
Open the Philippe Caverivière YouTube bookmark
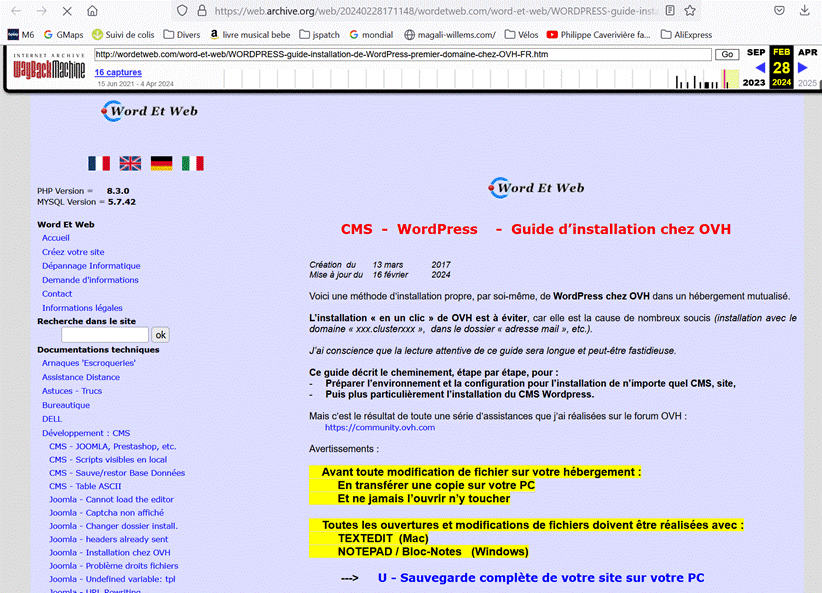[598, 35]
